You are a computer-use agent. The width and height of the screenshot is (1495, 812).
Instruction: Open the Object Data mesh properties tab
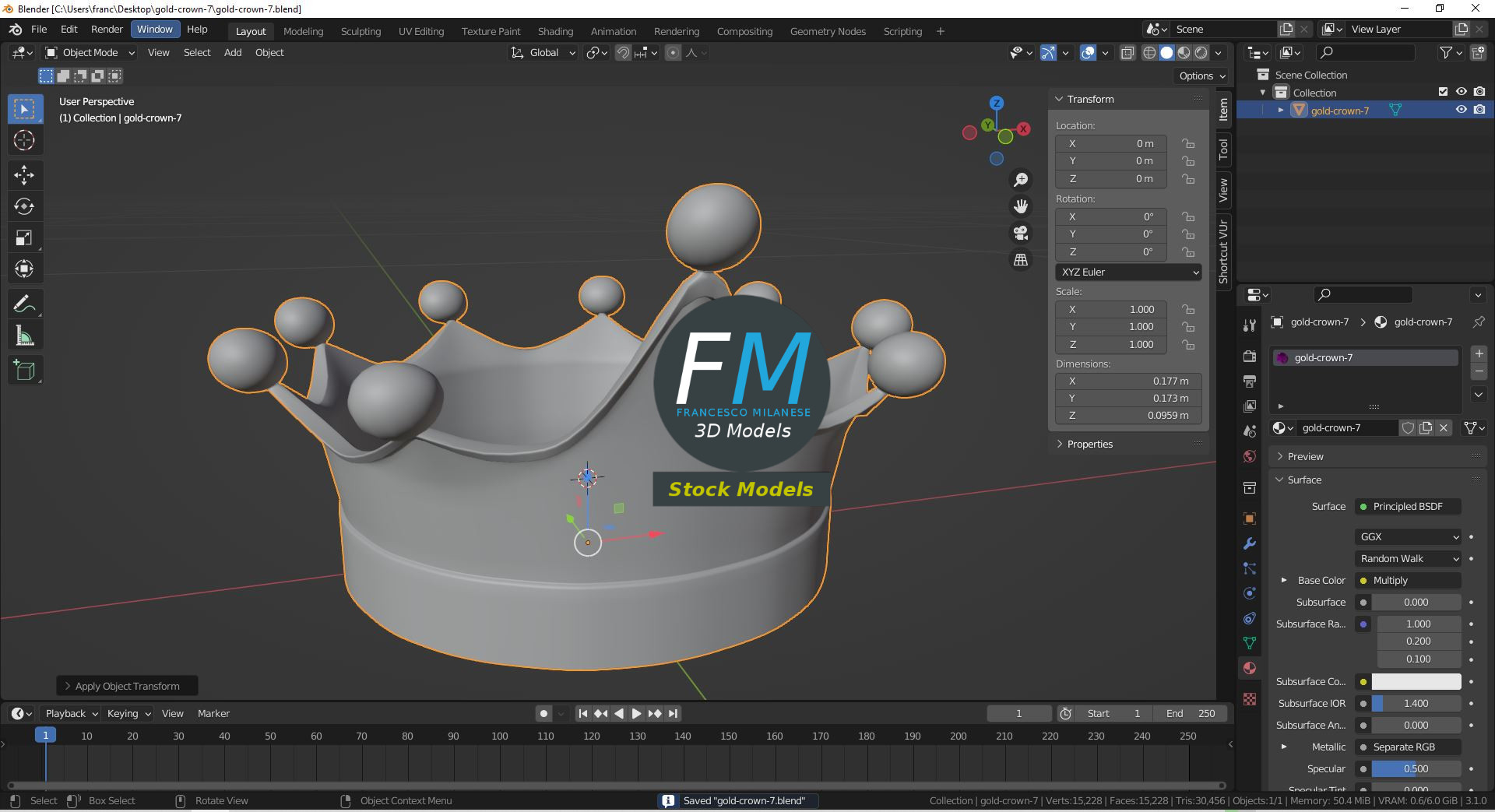pyautogui.click(x=1250, y=643)
